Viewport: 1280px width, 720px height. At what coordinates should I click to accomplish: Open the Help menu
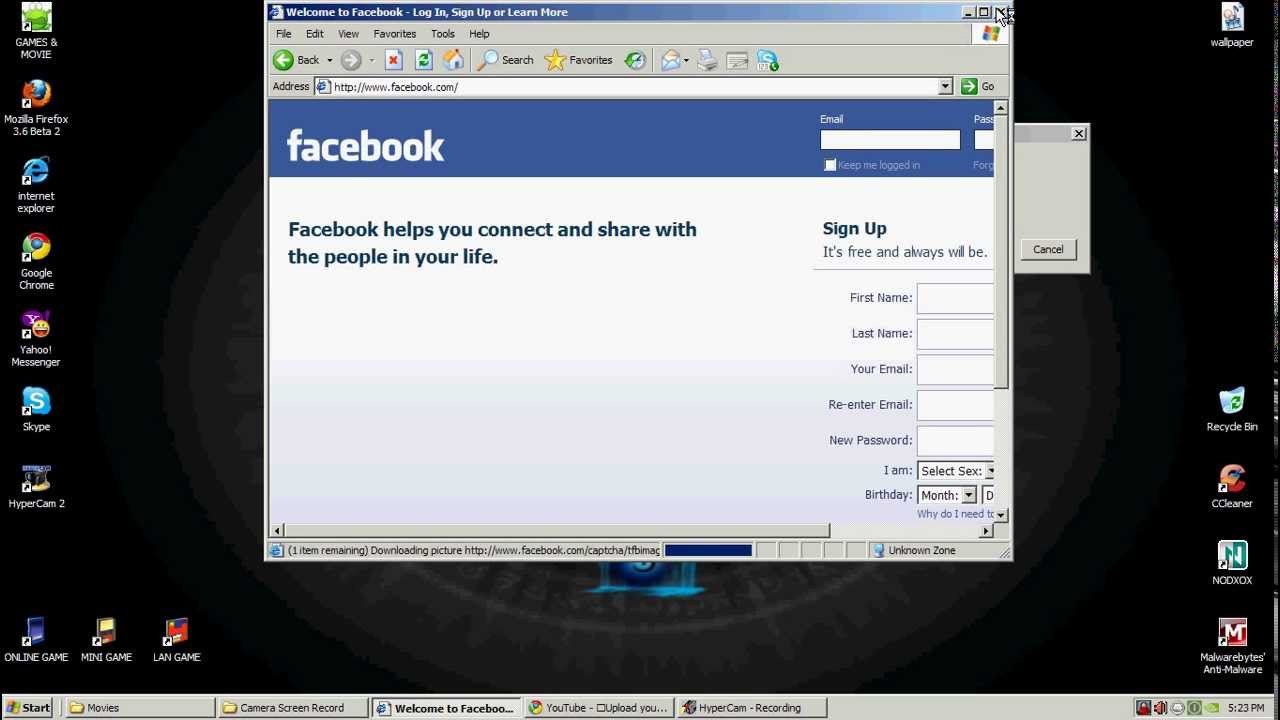[480, 34]
